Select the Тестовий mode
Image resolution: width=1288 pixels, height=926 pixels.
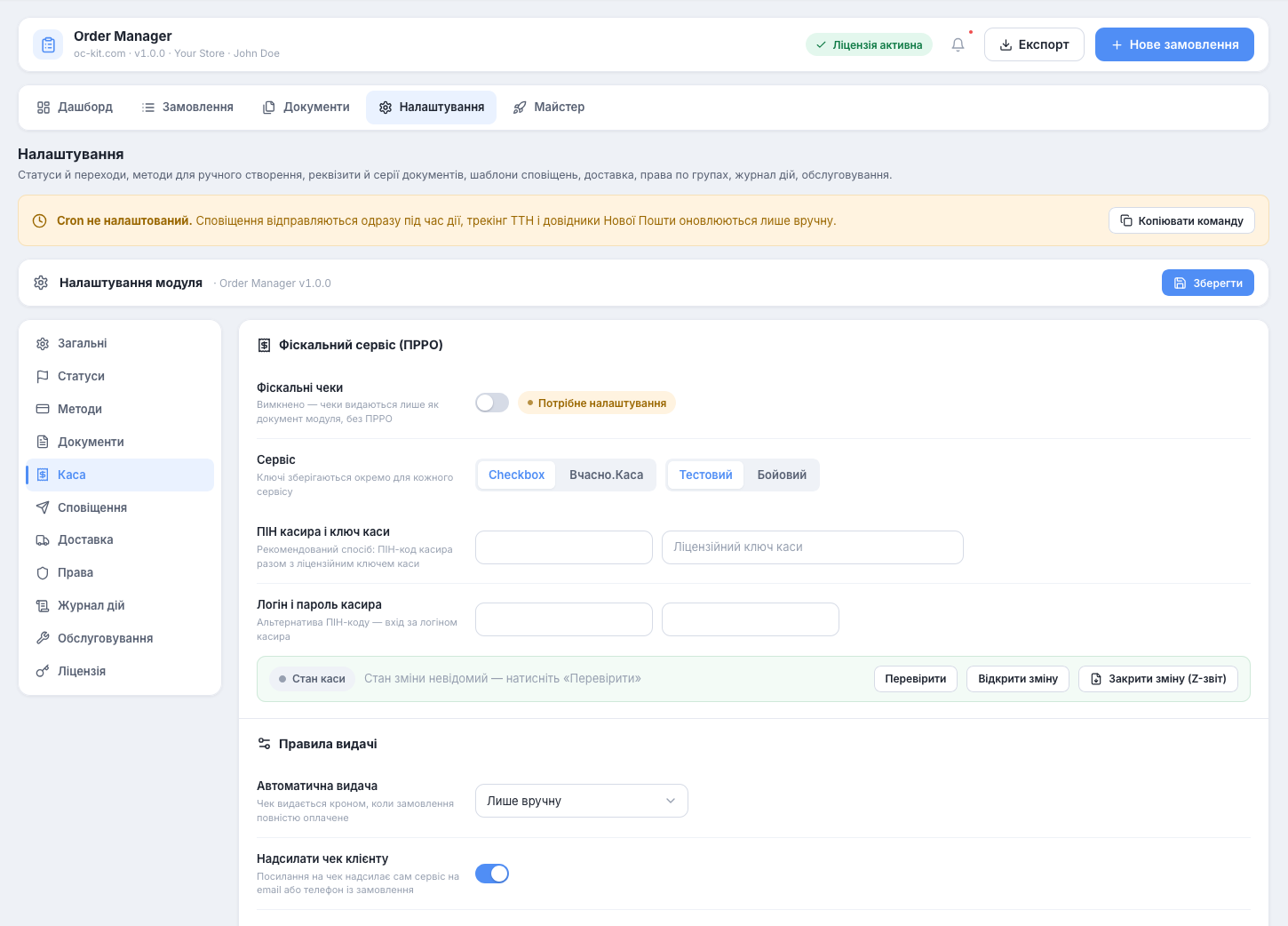[705, 475]
